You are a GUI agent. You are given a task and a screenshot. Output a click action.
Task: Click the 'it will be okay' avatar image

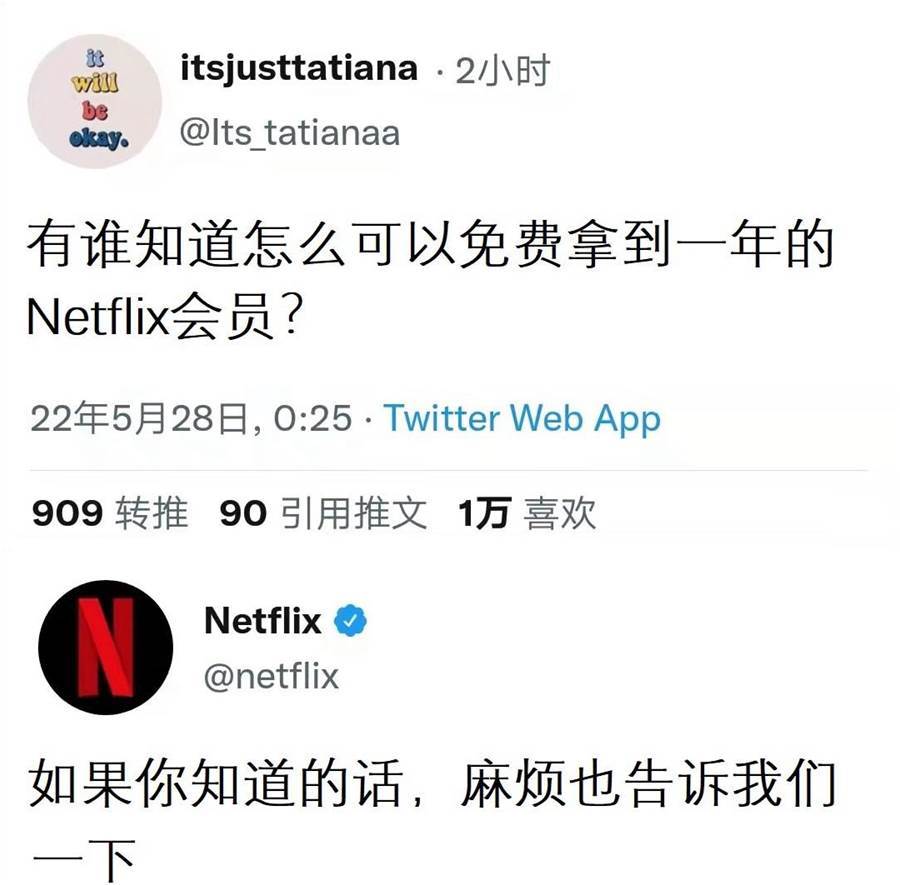point(95,102)
